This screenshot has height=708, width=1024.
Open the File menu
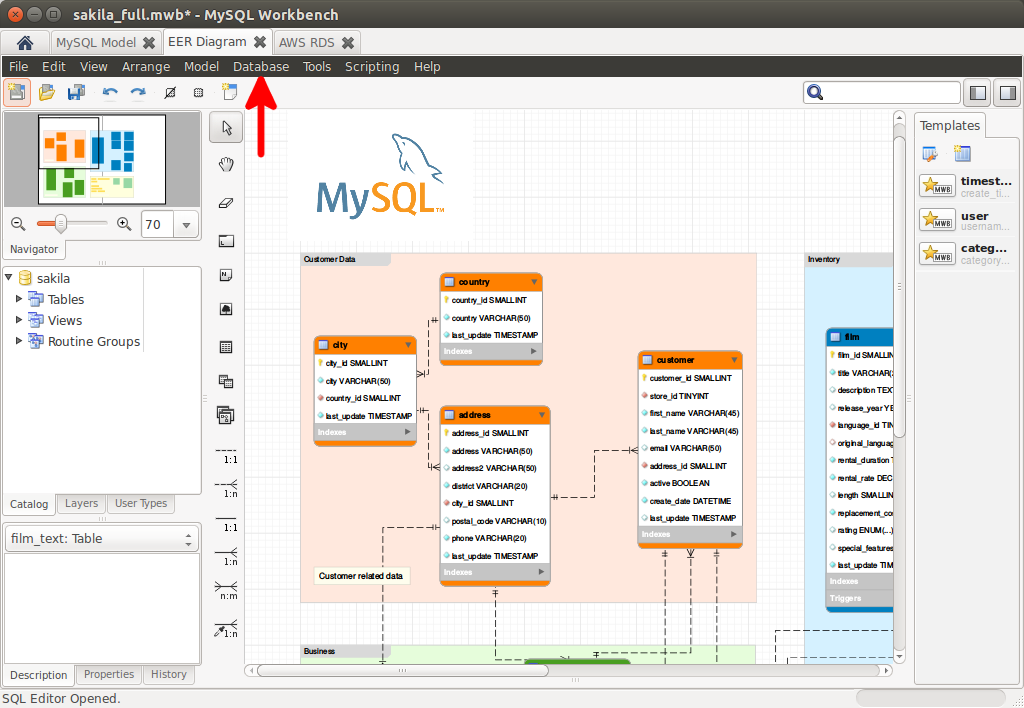(18, 67)
